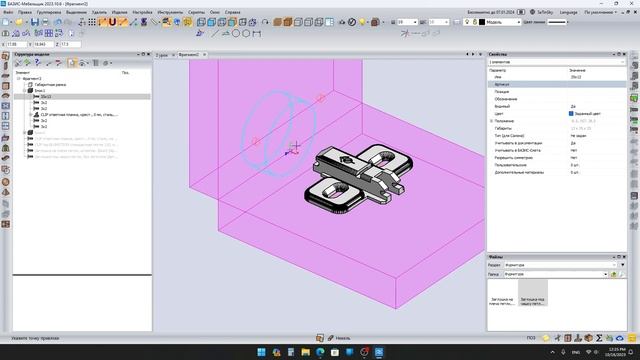Click the Sigma summary icon in status bar
Viewport: 640px width, 360px height.
(599, 338)
